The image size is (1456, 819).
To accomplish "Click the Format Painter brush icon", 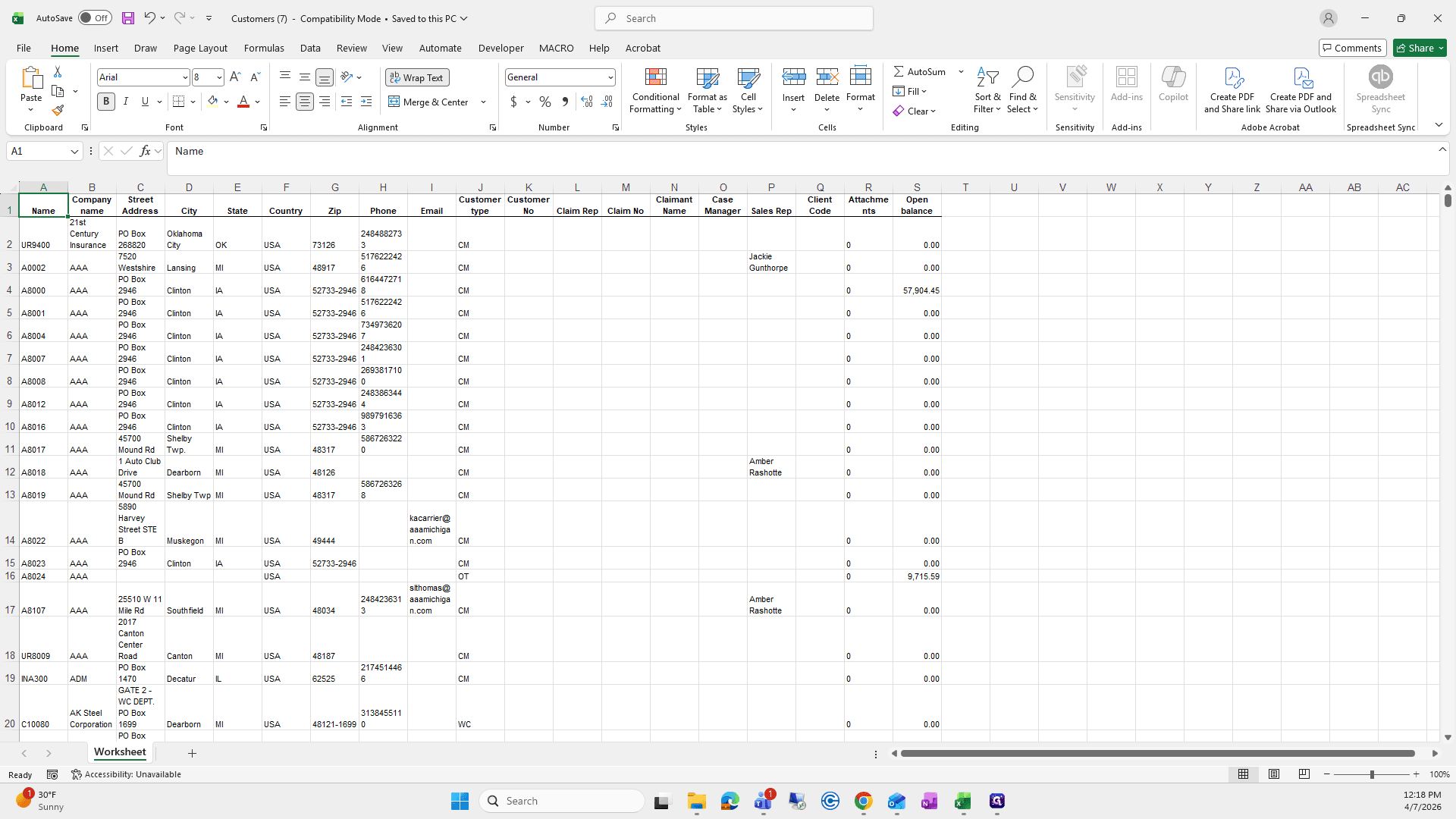I will 58,111.
